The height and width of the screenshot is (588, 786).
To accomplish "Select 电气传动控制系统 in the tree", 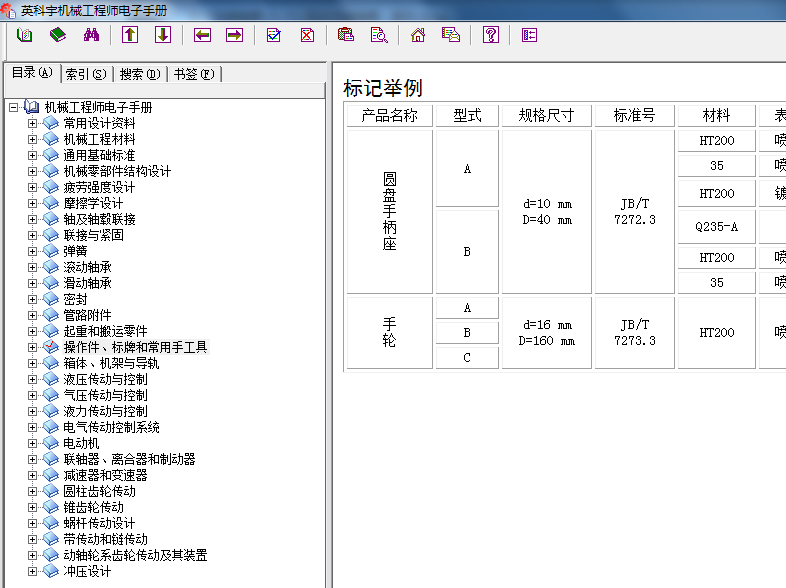I will point(111,428).
